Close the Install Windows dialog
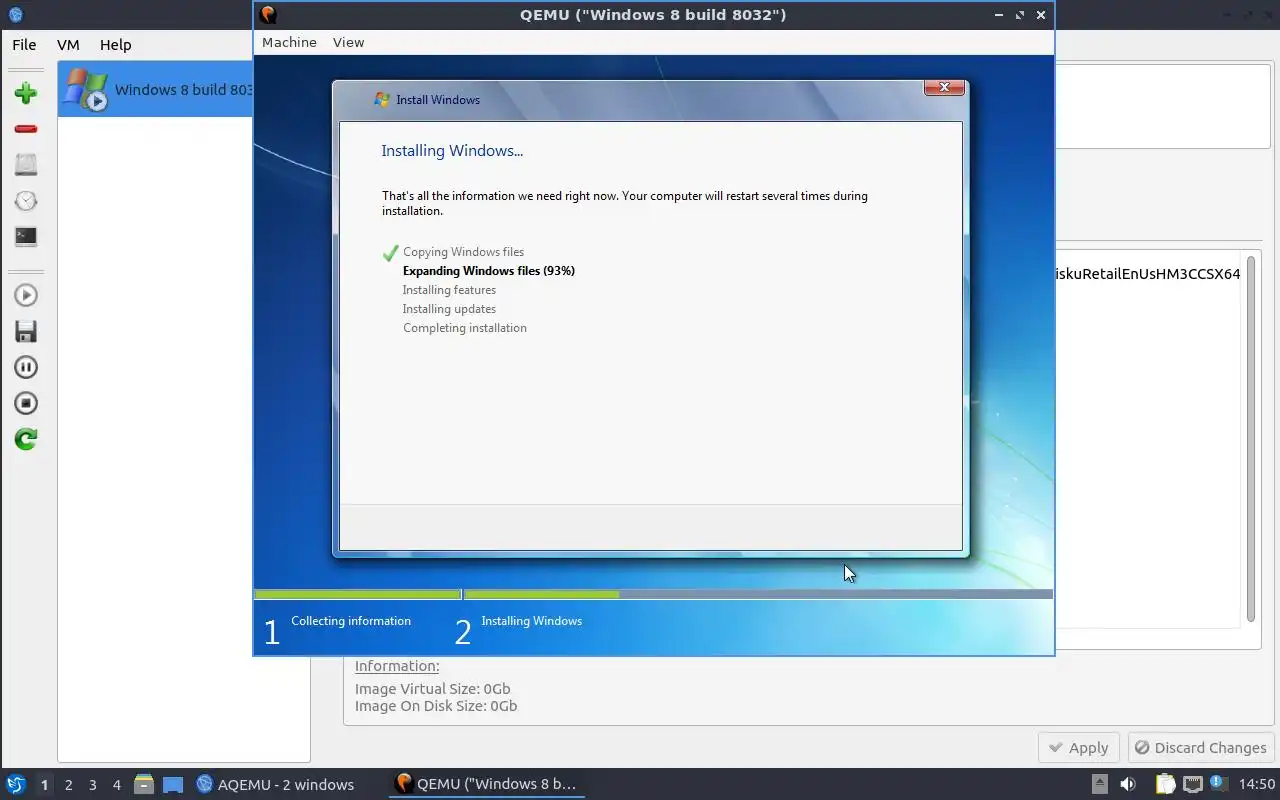The image size is (1280, 800). click(944, 88)
